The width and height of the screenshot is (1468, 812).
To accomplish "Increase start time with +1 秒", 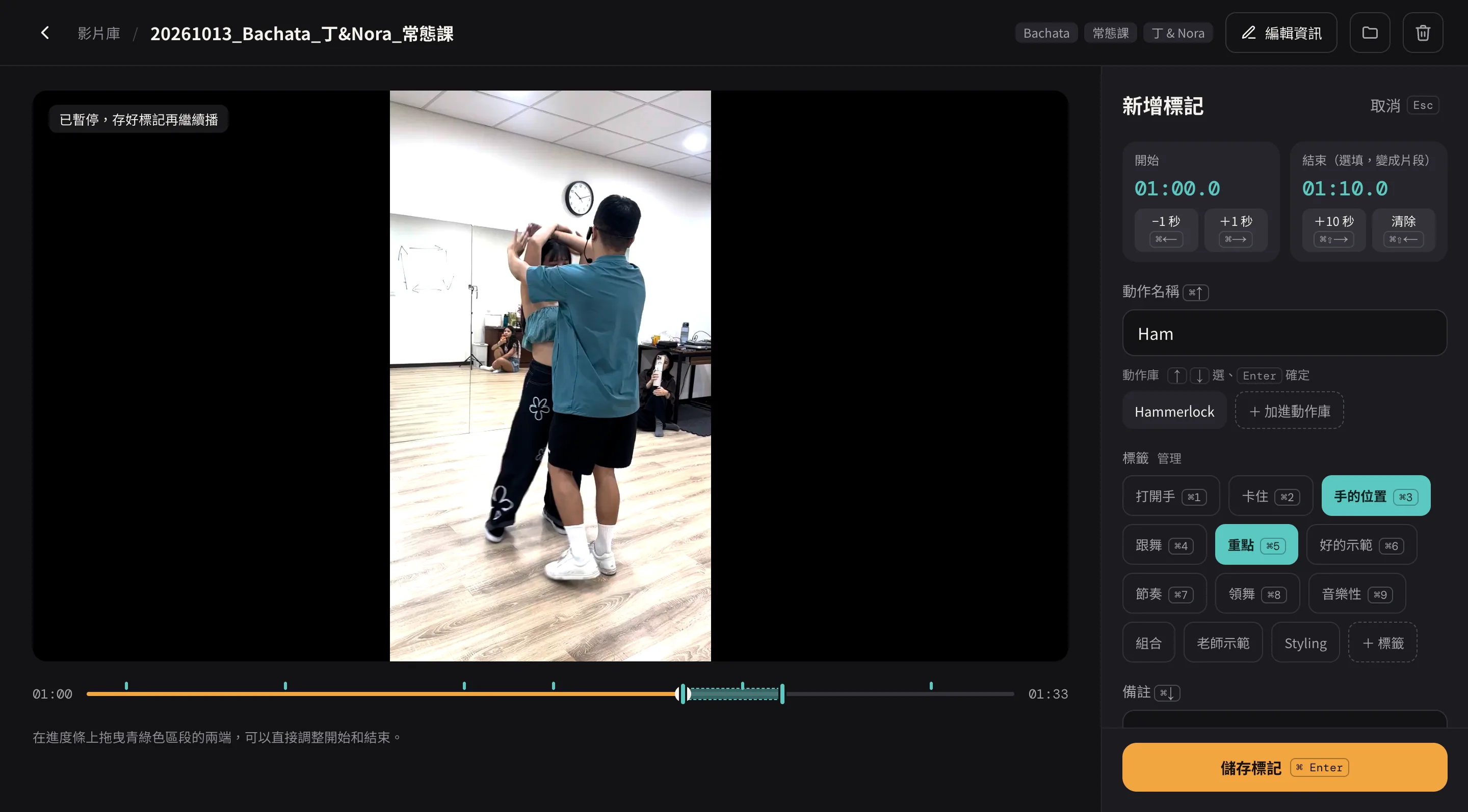I will (x=1236, y=230).
